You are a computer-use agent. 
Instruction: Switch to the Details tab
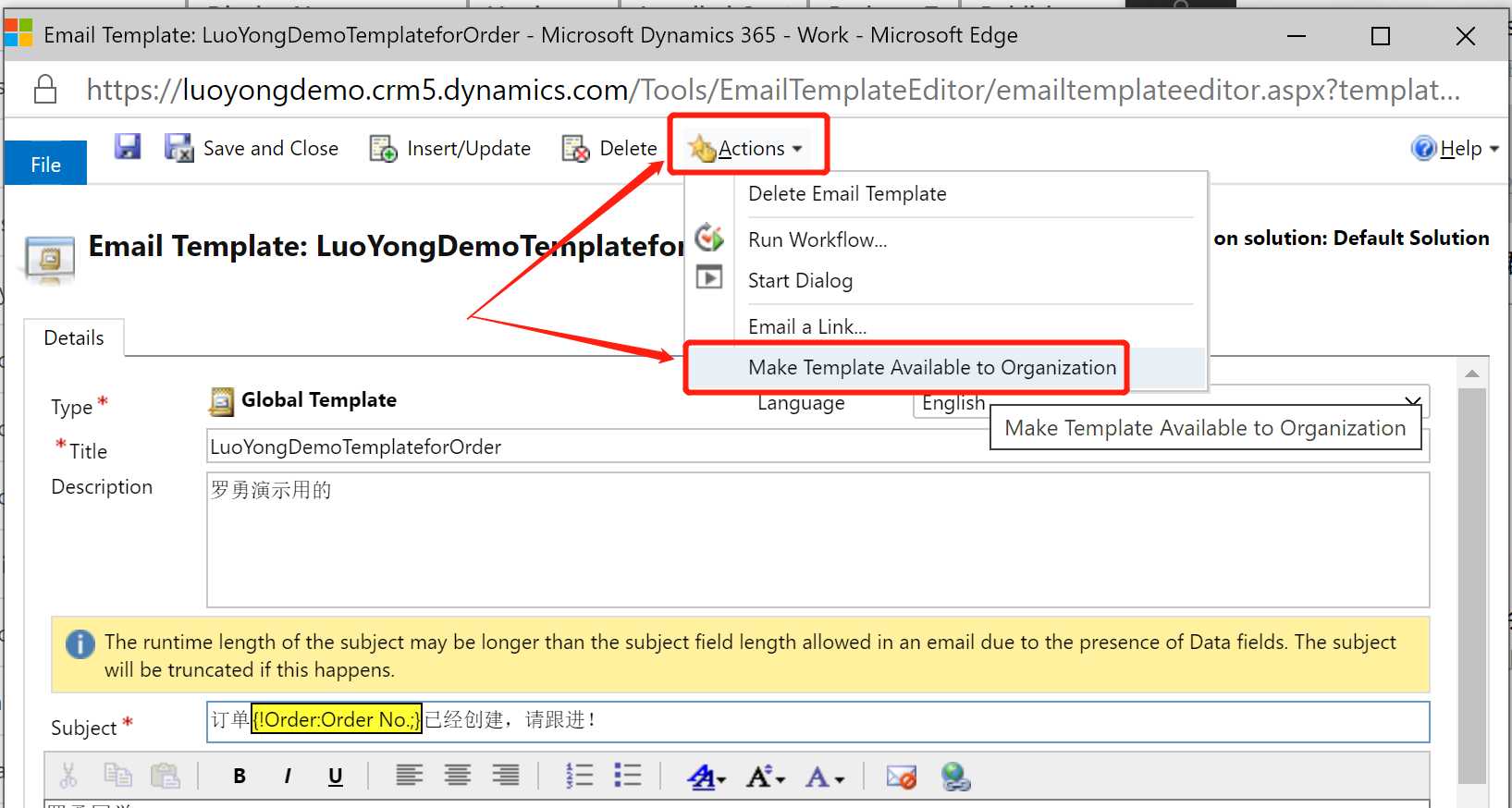coord(74,338)
